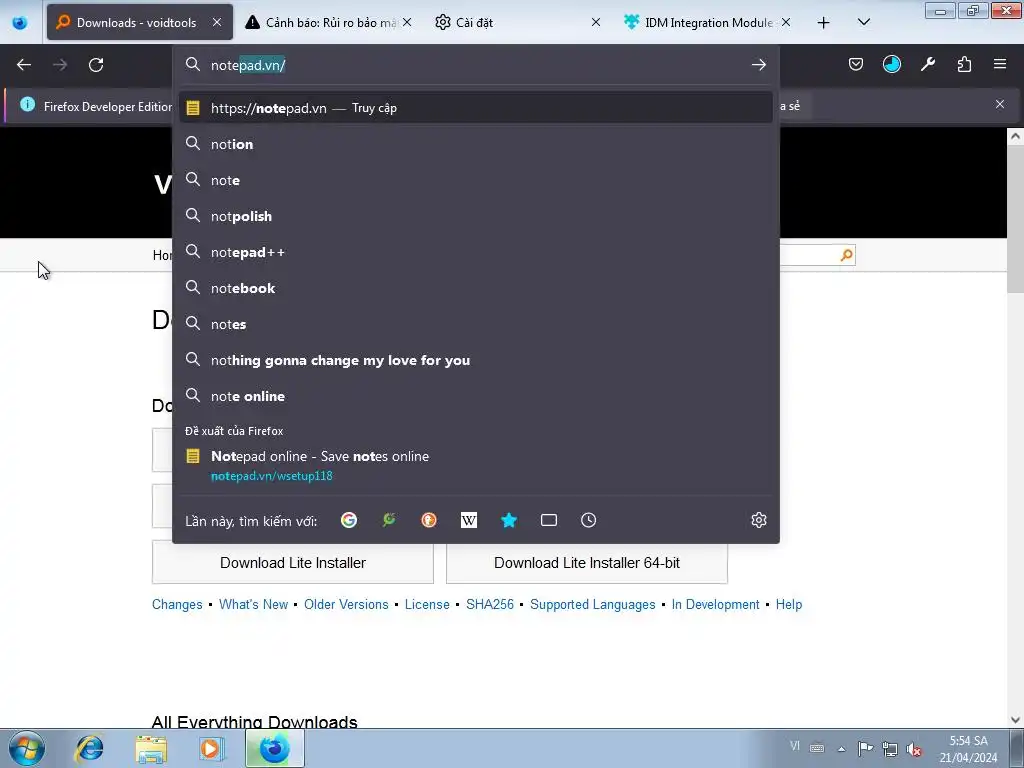Select the https://notepad.vn suggestion
This screenshot has height=768, width=1024.
pos(475,108)
